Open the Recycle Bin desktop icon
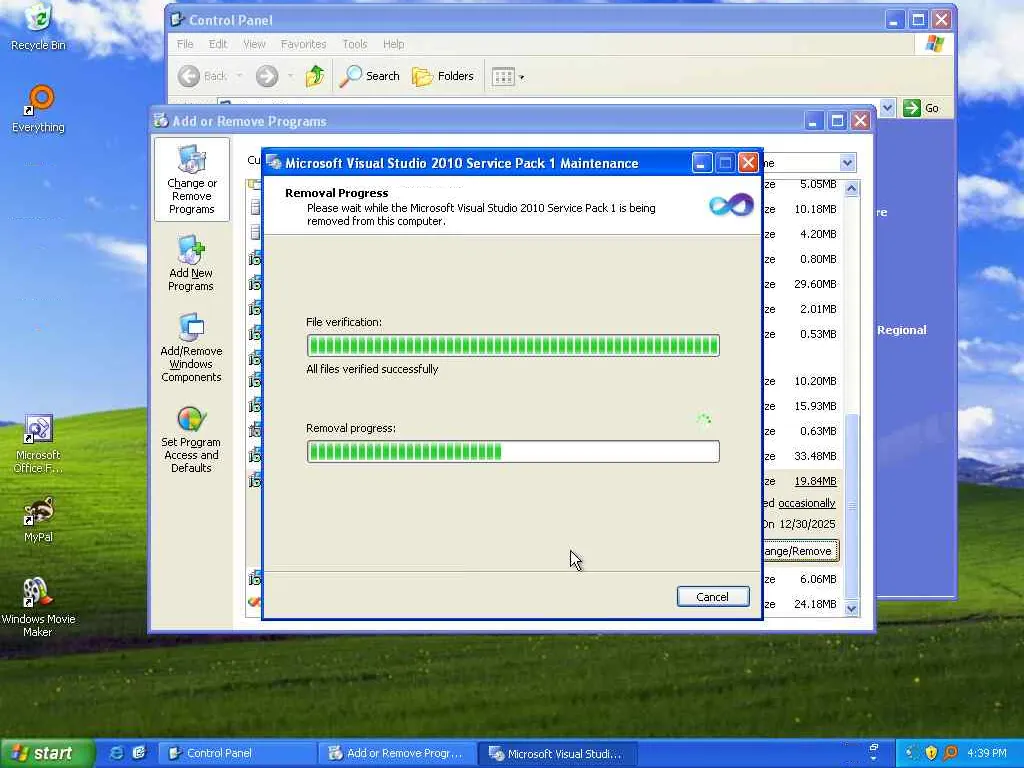Image resolution: width=1024 pixels, height=768 pixels. 39,26
